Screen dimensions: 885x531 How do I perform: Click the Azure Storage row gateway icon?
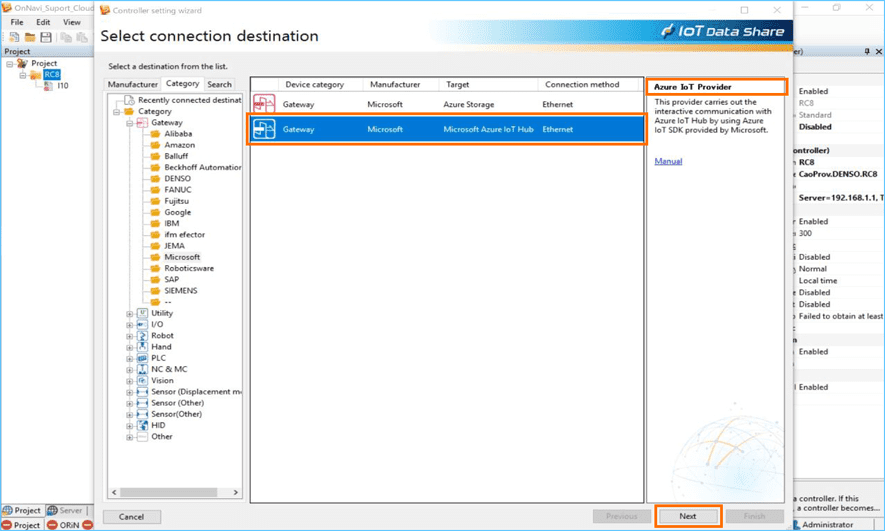pos(264,104)
